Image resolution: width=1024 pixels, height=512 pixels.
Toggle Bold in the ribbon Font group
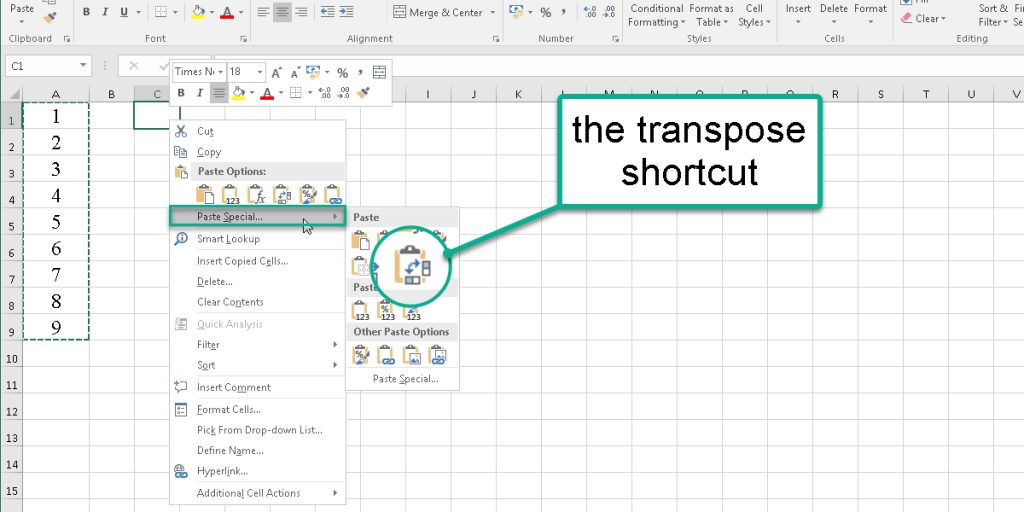(x=86, y=12)
